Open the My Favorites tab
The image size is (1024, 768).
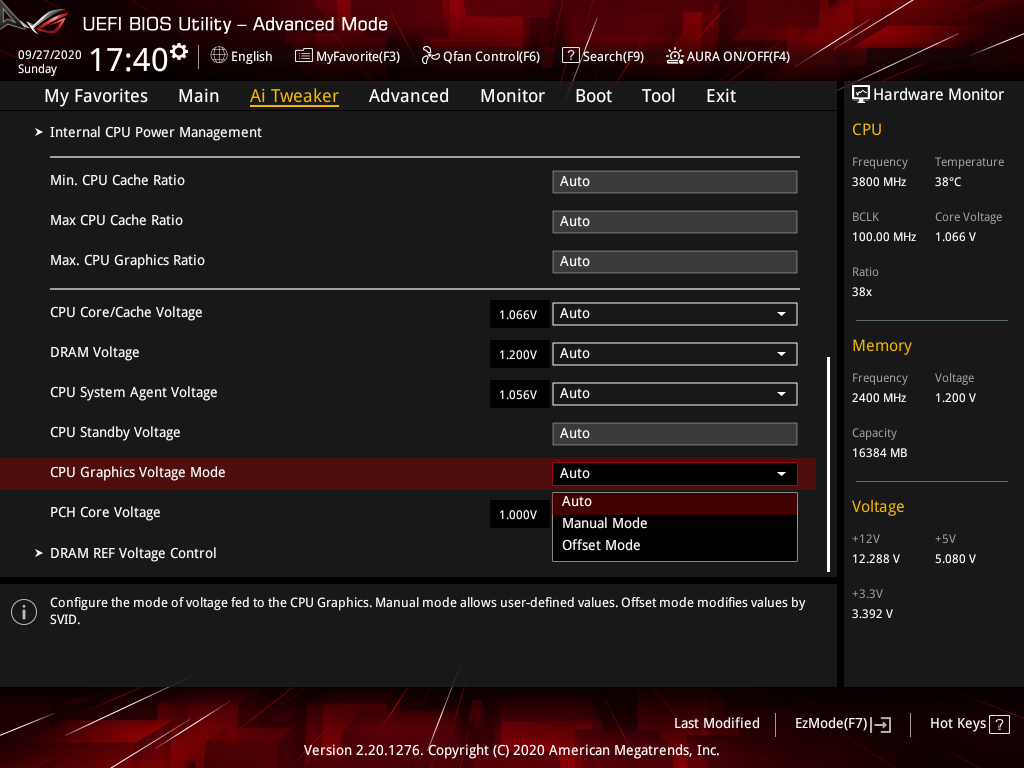coord(96,96)
